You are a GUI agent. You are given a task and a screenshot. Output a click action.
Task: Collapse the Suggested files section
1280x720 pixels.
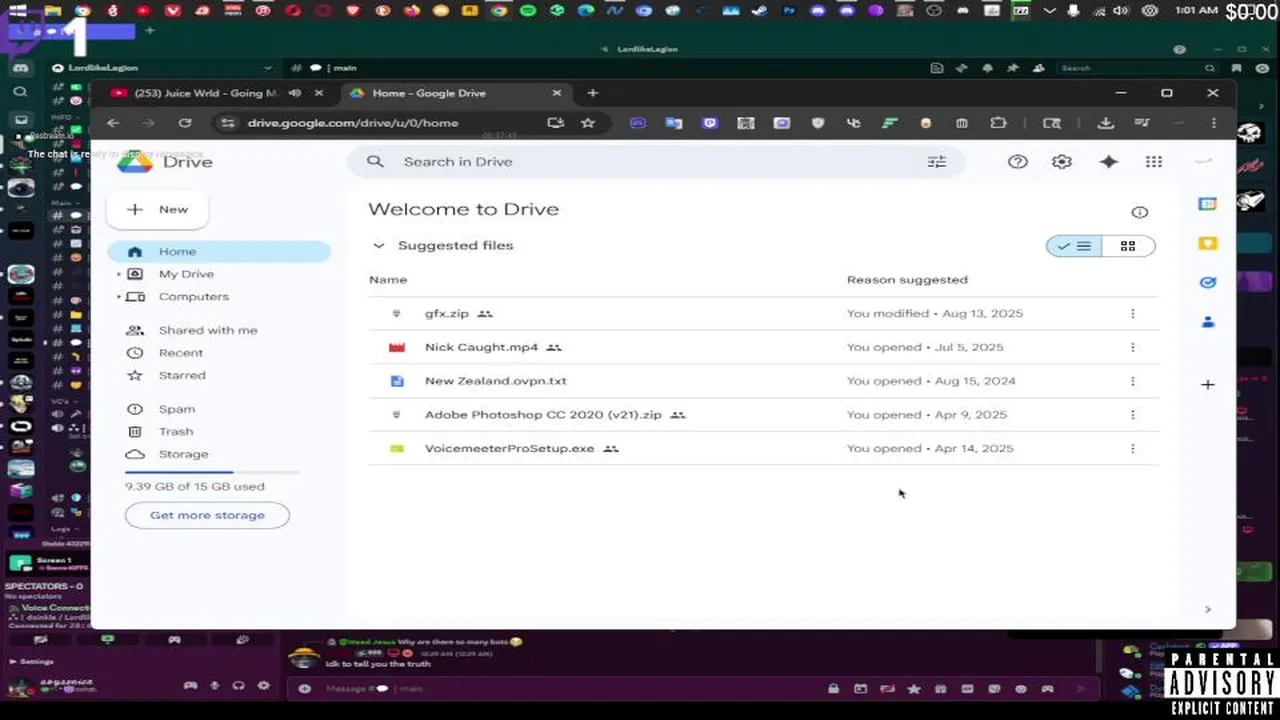[x=379, y=246]
